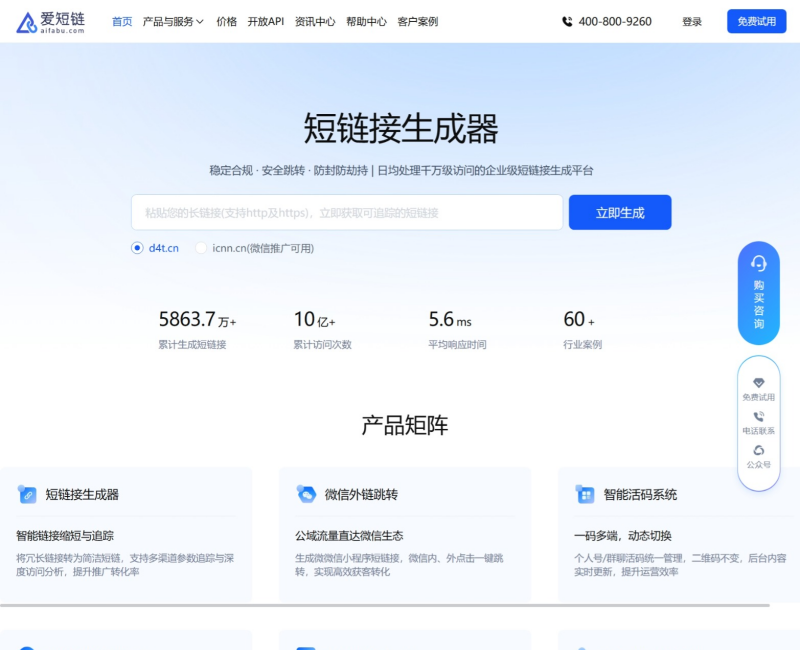Open 资讯中心 in navigation
The height and width of the screenshot is (650, 800).
tap(315, 21)
